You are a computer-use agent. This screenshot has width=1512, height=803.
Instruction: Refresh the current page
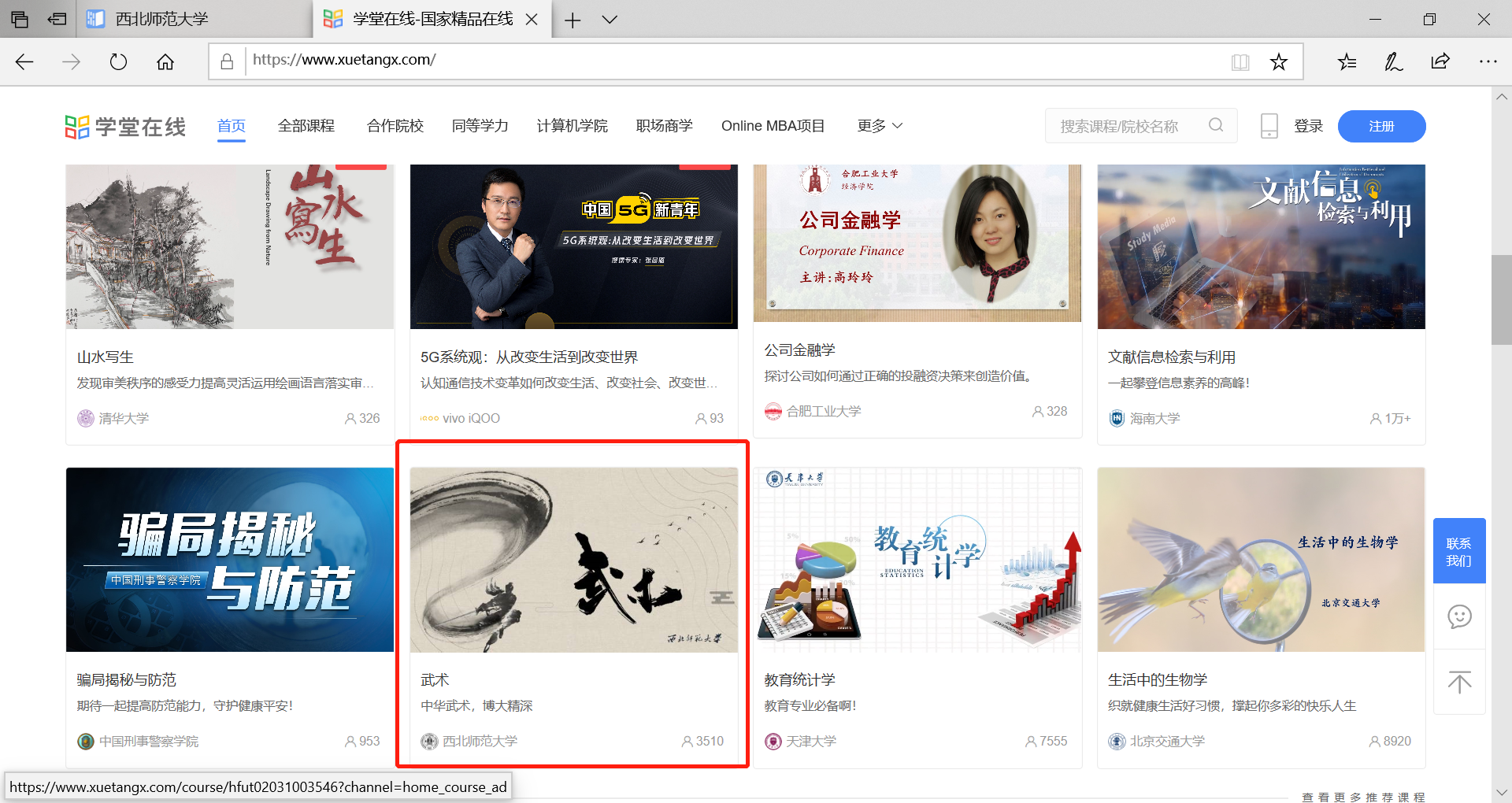pyautogui.click(x=118, y=62)
